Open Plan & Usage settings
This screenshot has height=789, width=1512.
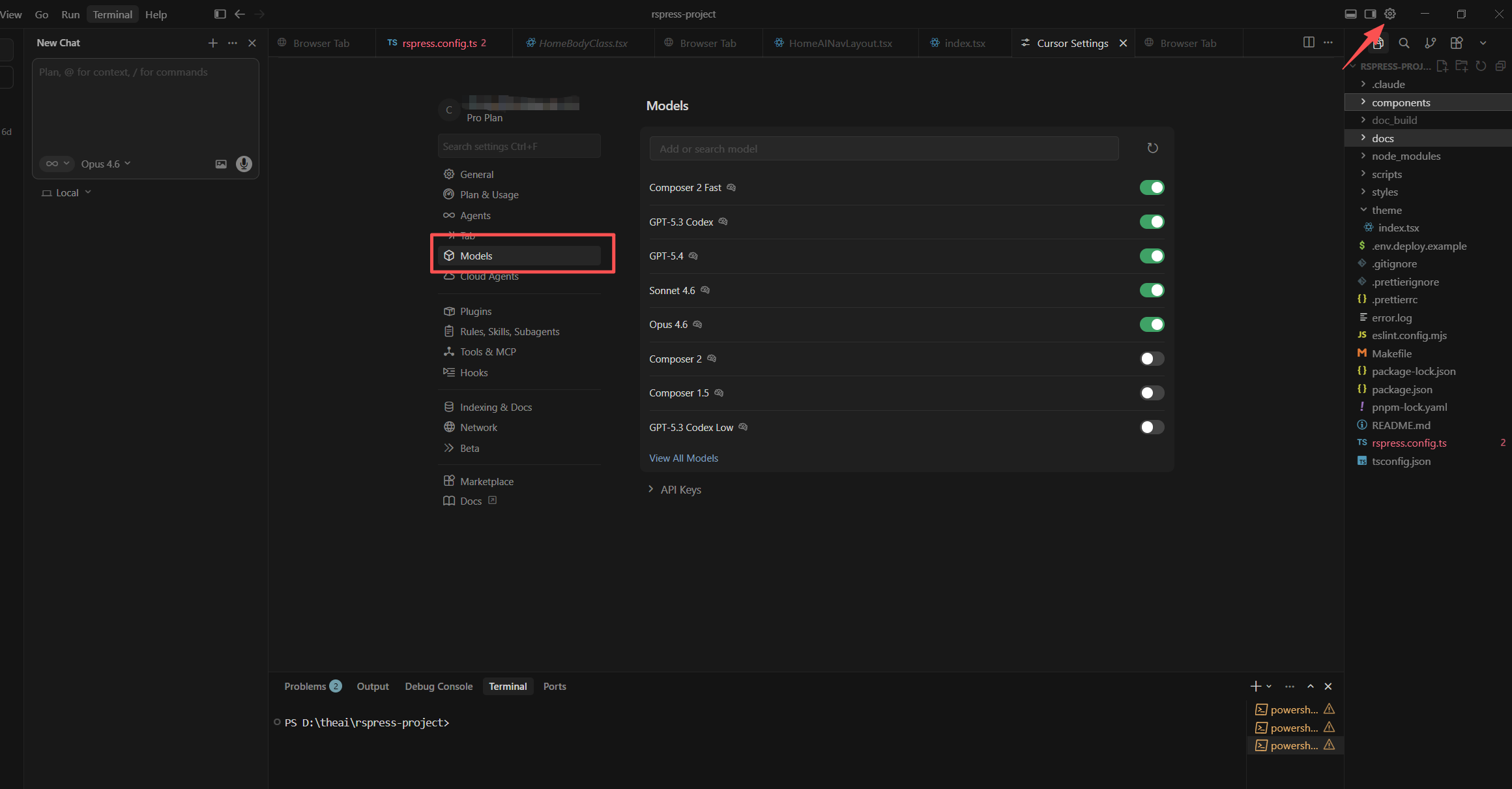coord(489,195)
